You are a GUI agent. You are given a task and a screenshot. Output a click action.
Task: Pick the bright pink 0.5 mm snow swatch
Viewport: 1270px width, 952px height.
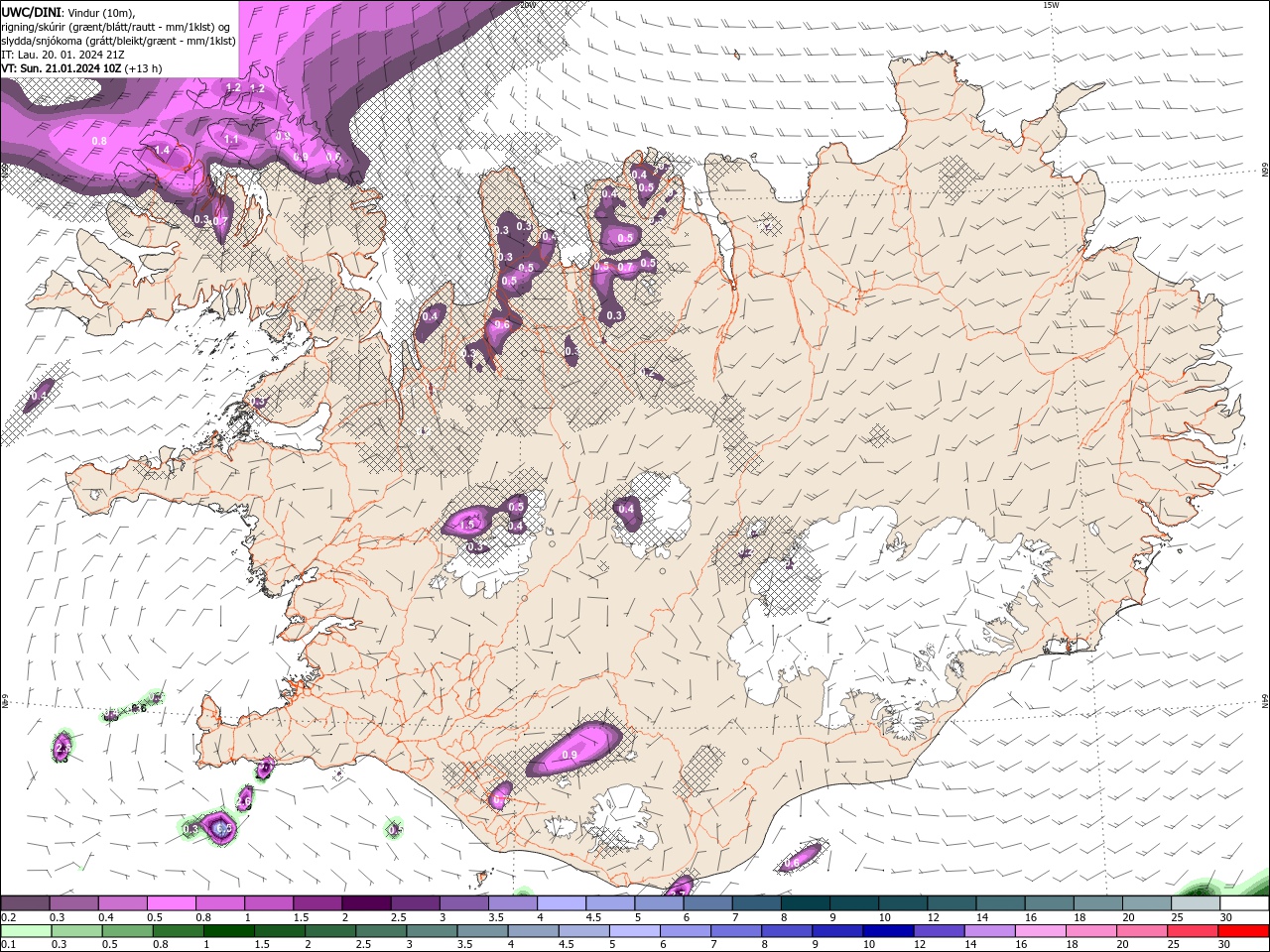171,903
